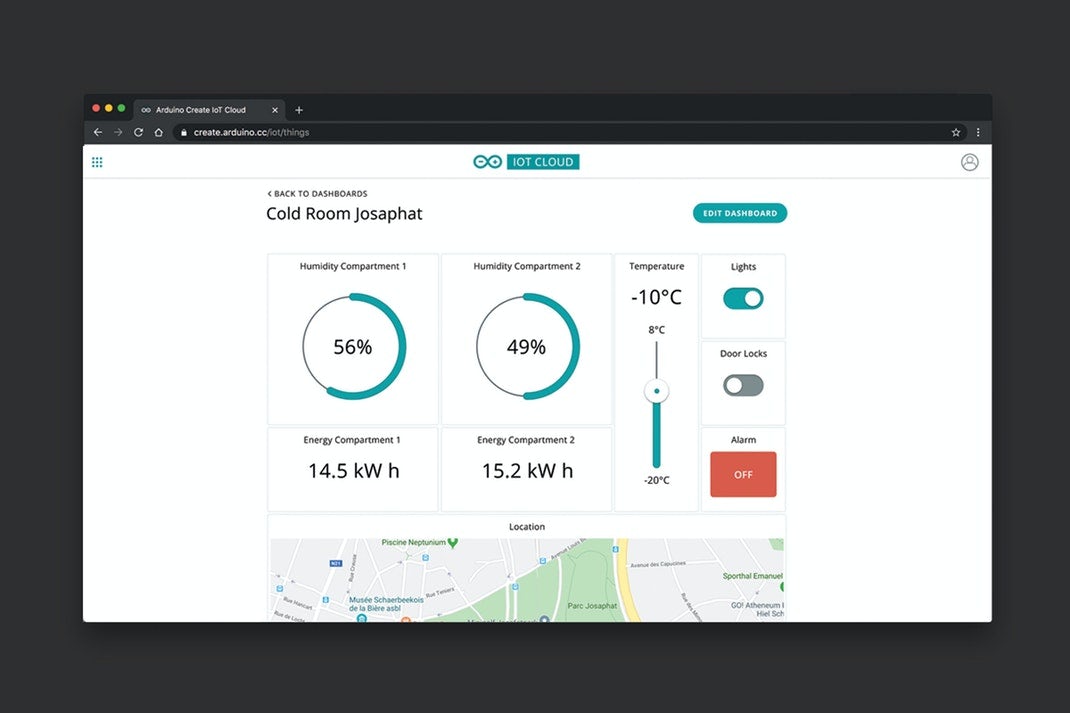The image size is (1070, 713).
Task: Click the IOT CLOUD label
Action: [x=543, y=162]
